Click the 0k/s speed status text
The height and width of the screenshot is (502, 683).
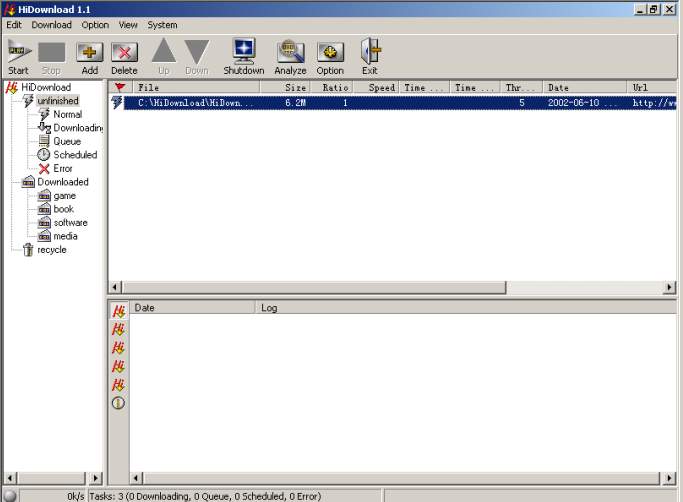click(x=76, y=496)
